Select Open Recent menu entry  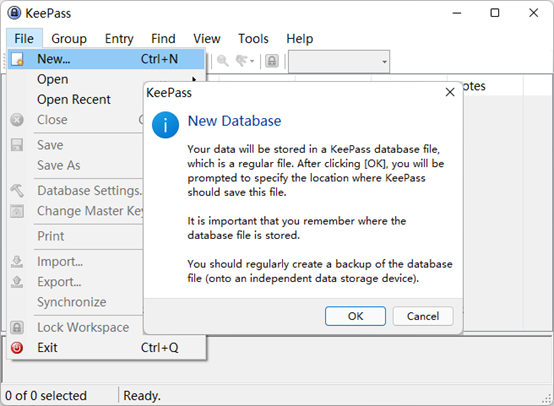(74, 100)
